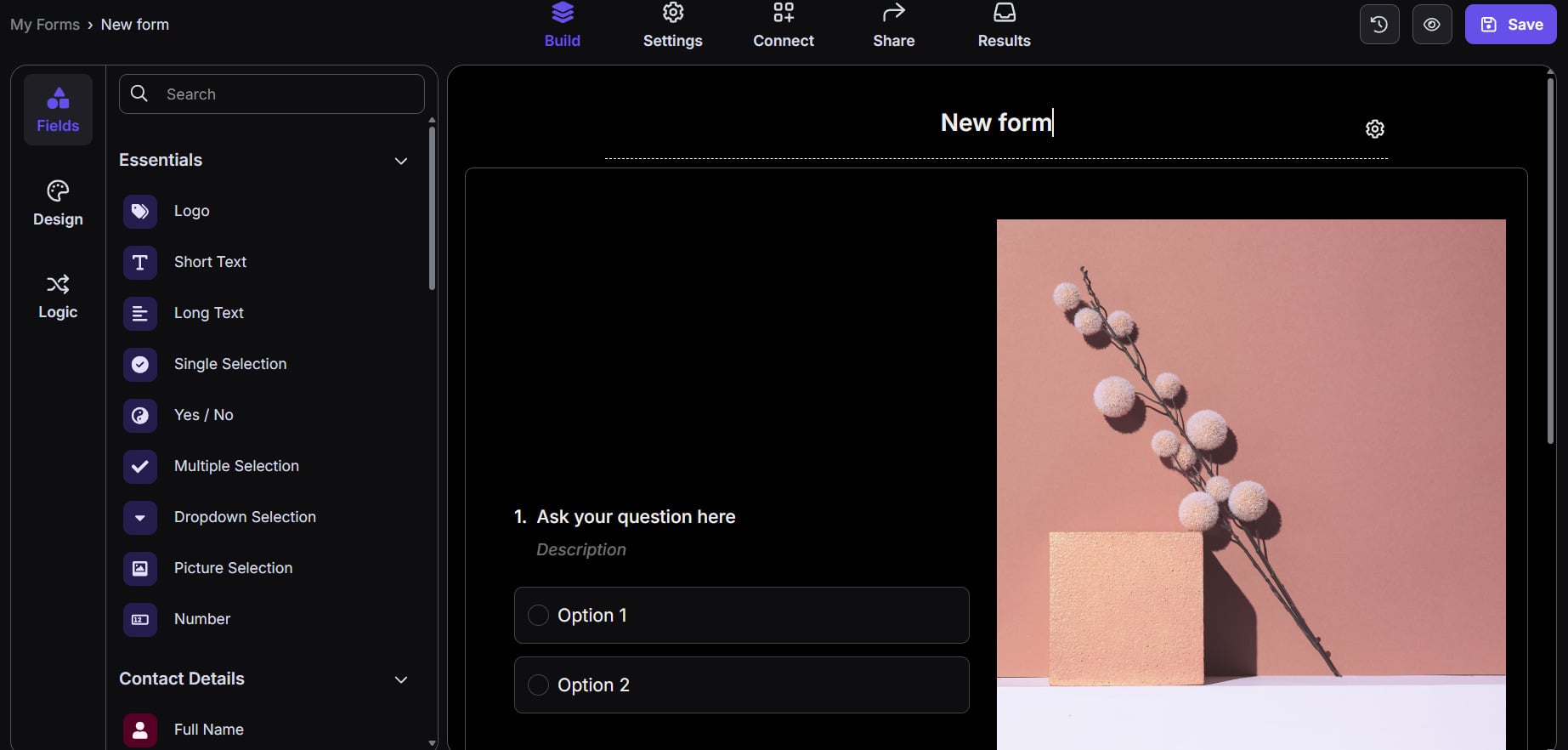This screenshot has width=1568, height=750.
Task: Edit the question text 'Ask your question here'
Action: point(636,517)
